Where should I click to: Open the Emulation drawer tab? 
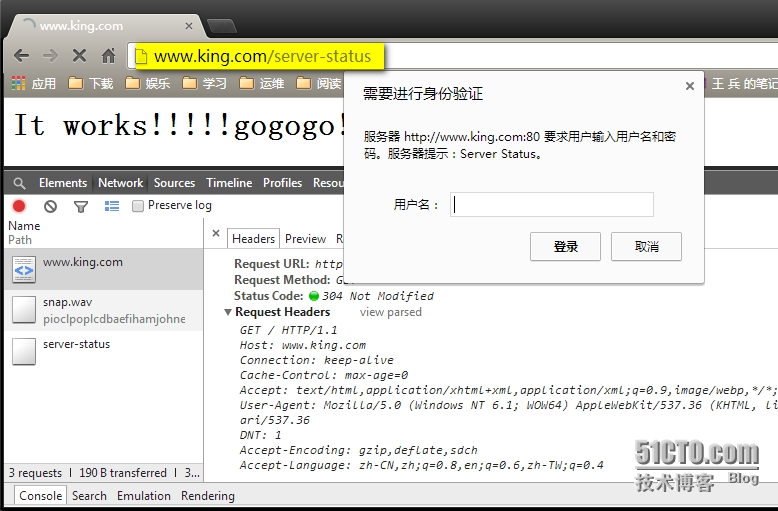[144, 496]
